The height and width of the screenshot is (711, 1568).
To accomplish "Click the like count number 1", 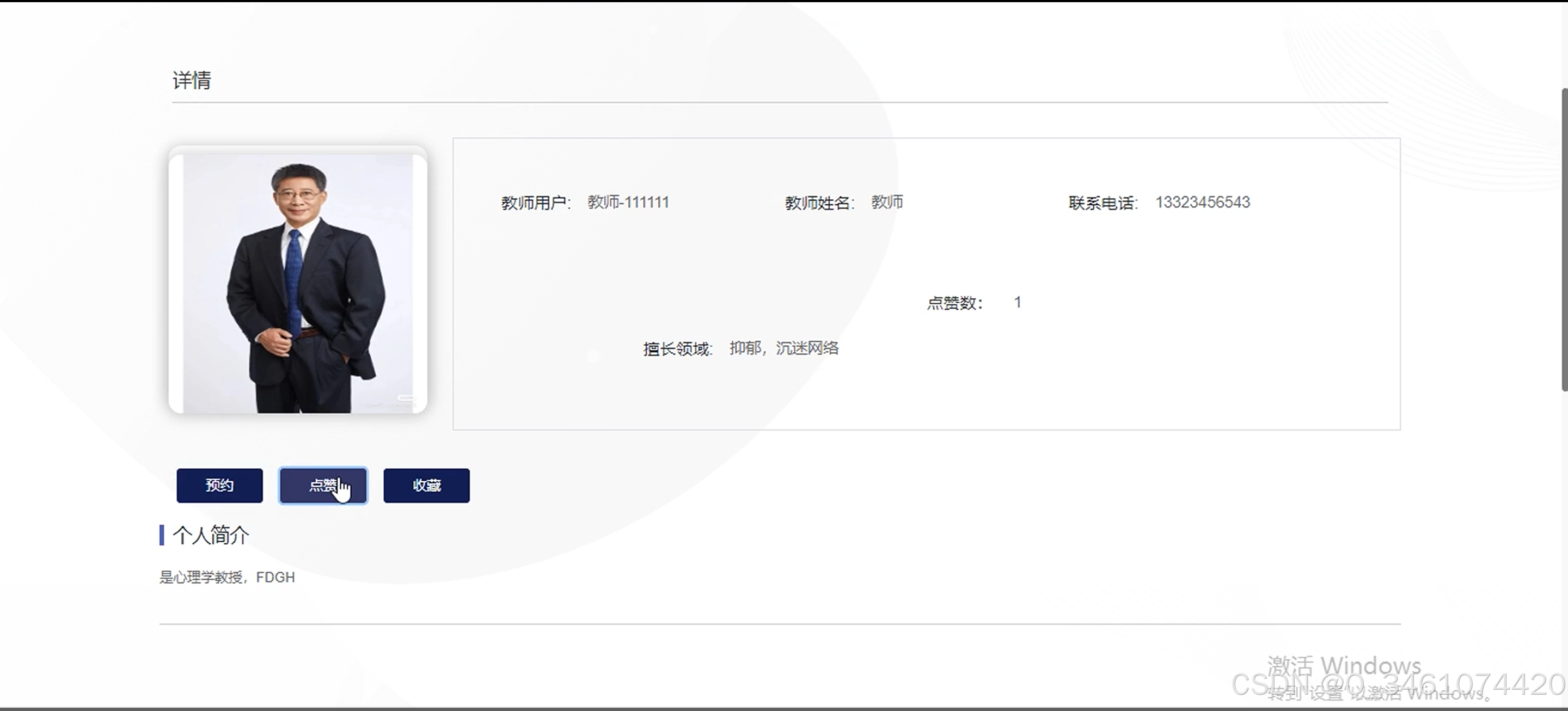I will [x=1017, y=302].
